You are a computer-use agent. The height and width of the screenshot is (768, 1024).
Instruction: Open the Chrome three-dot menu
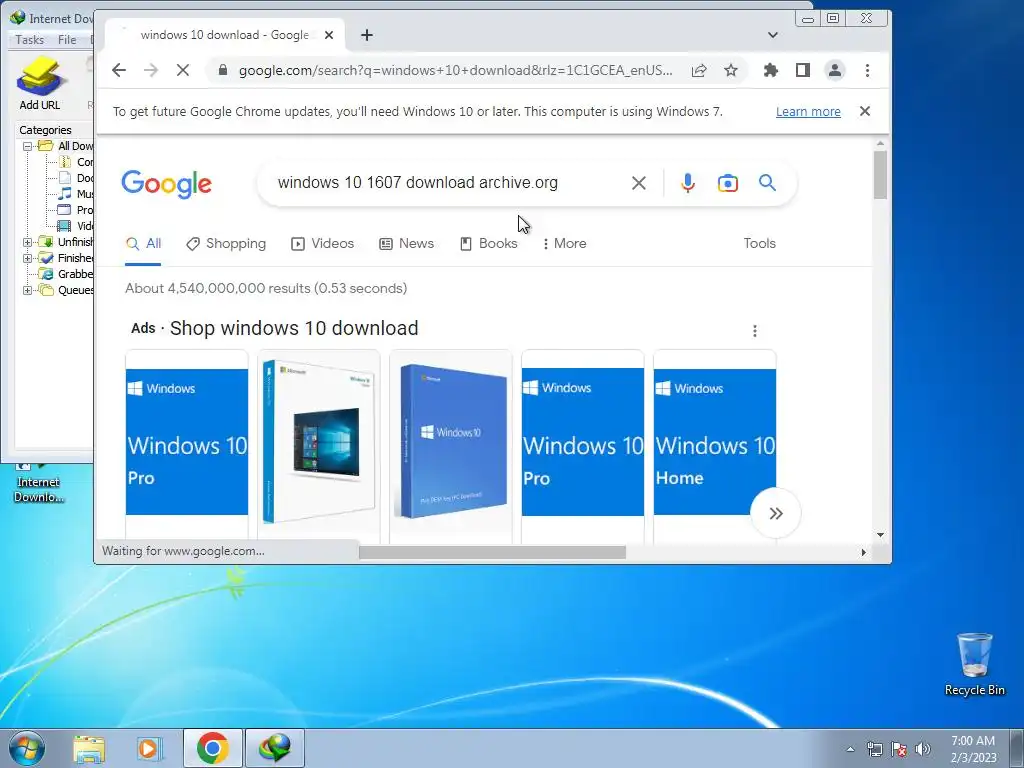(x=867, y=71)
